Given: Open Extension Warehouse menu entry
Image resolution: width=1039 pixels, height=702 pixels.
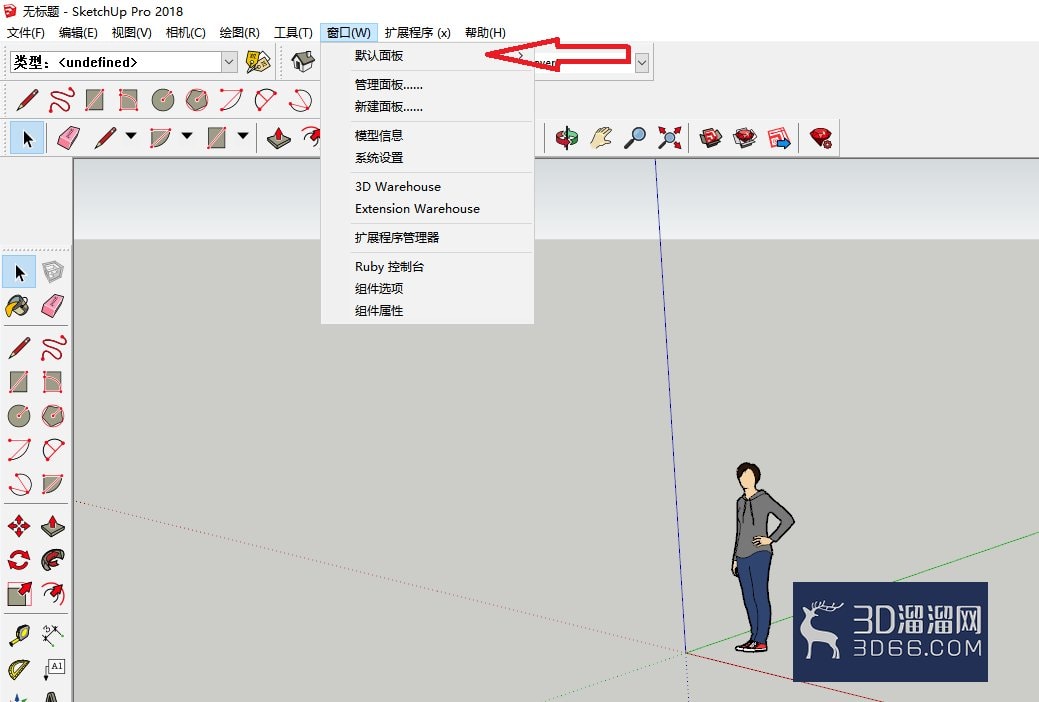Looking at the screenshot, I should click(x=427, y=209).
